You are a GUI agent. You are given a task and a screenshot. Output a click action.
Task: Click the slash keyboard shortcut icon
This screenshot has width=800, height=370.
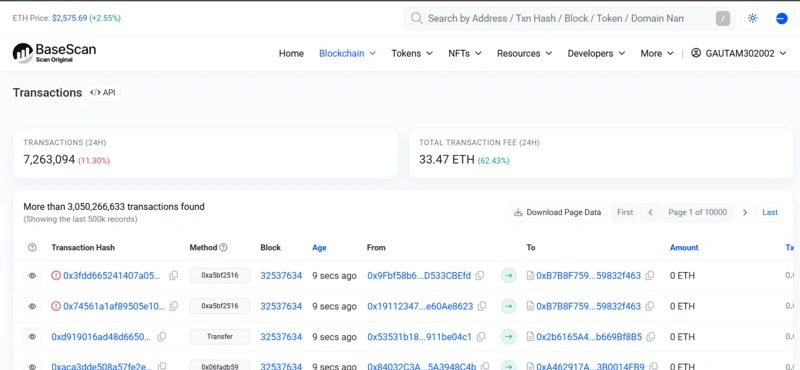click(x=722, y=19)
